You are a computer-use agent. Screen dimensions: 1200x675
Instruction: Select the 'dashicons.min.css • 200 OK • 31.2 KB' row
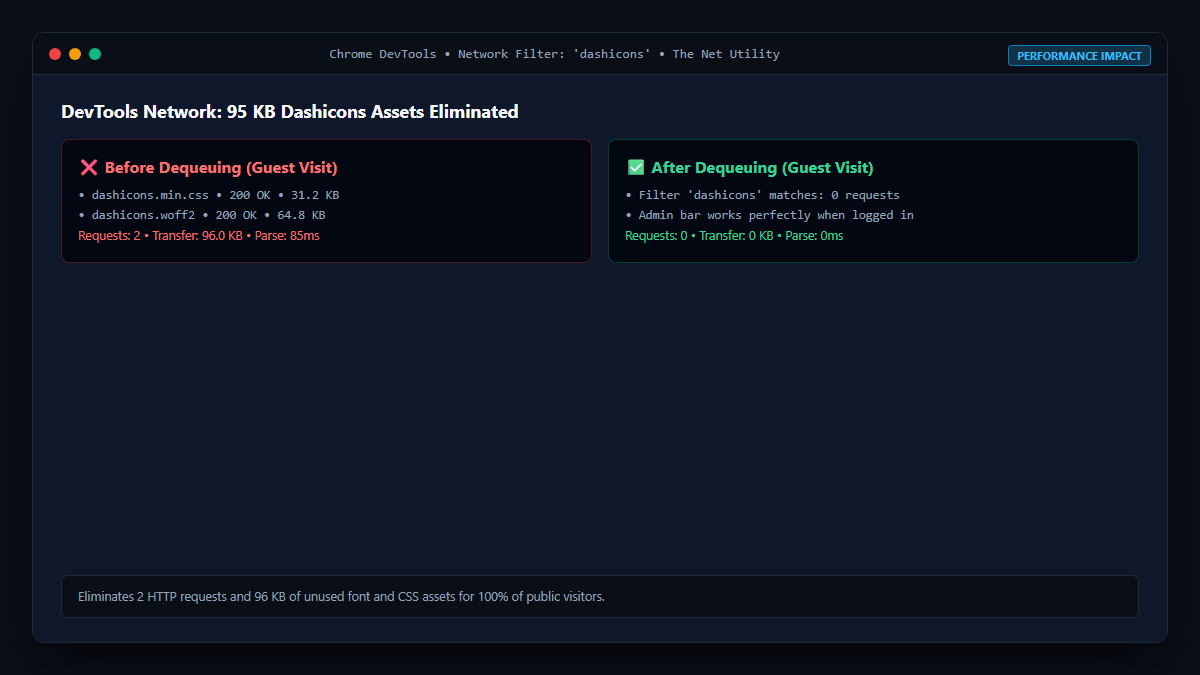pos(209,195)
